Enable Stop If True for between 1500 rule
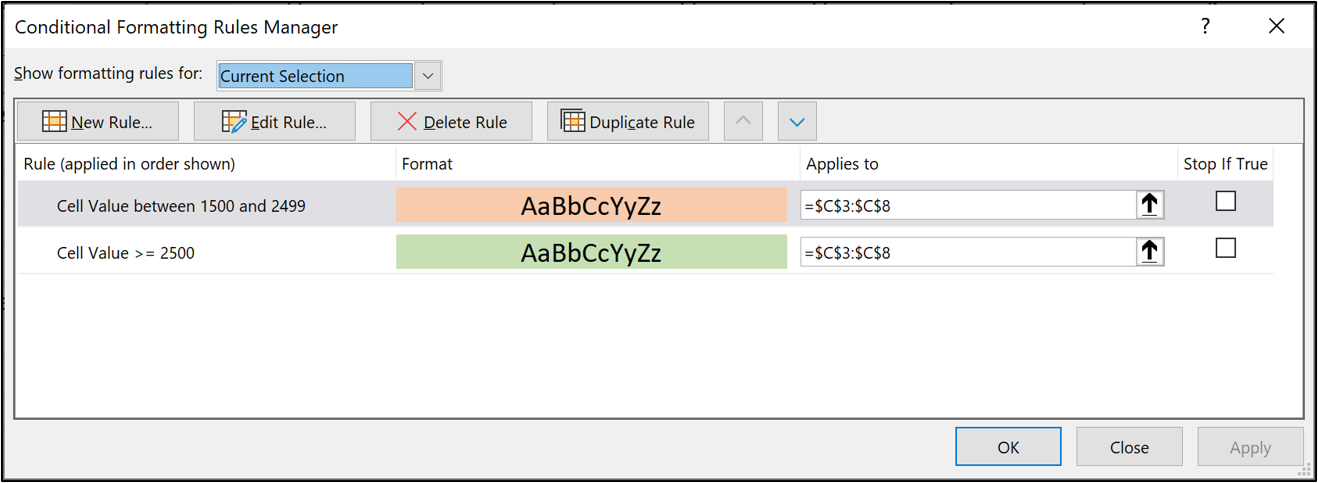This screenshot has width=1318, height=483. (1225, 202)
